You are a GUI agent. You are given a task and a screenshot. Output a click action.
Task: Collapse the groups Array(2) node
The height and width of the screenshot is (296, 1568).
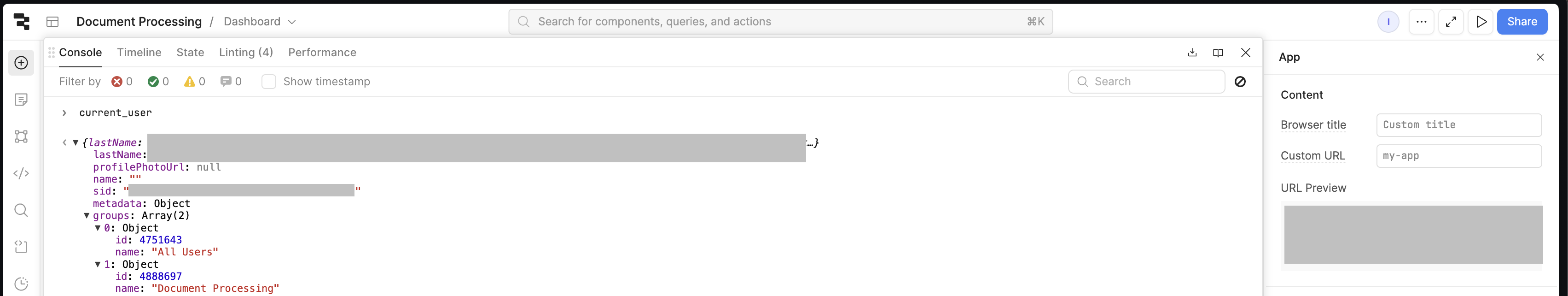[87, 216]
